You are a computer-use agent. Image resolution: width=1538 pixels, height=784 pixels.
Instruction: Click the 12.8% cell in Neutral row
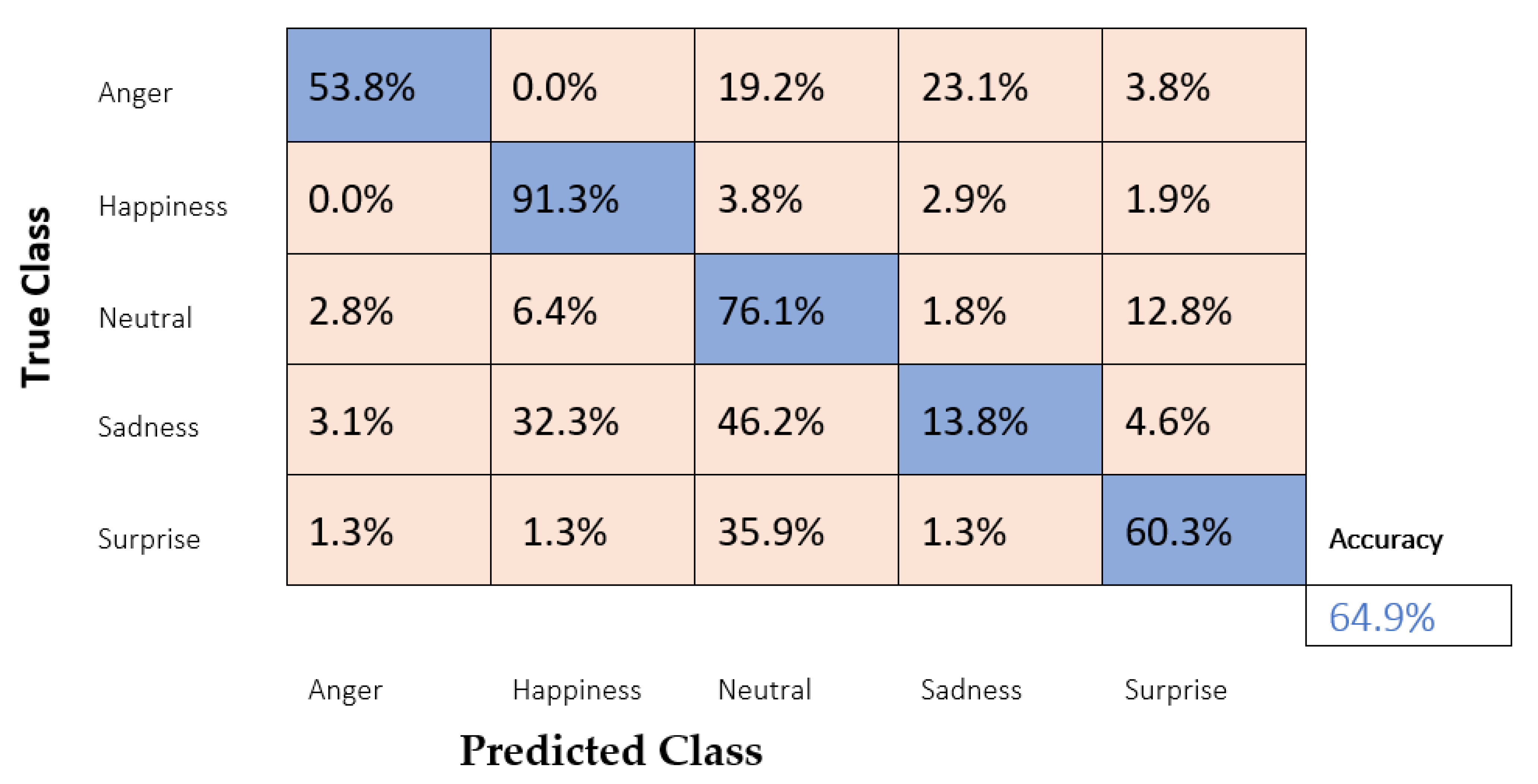pyautogui.click(x=1204, y=310)
